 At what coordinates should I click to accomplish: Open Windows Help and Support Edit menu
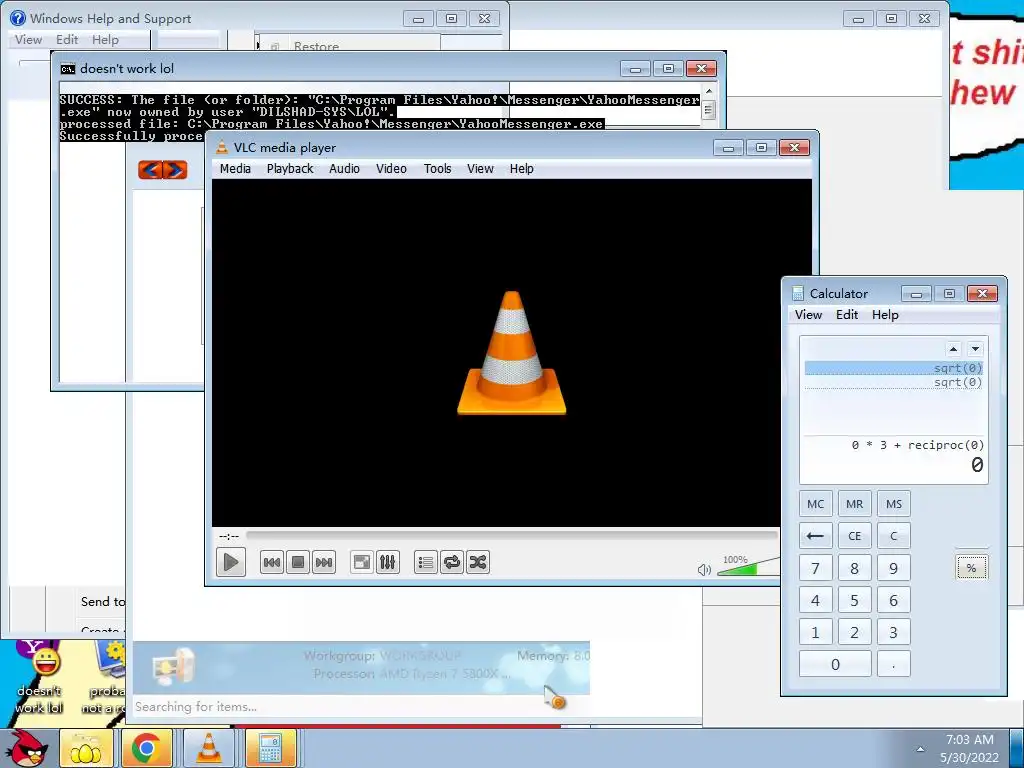click(67, 40)
